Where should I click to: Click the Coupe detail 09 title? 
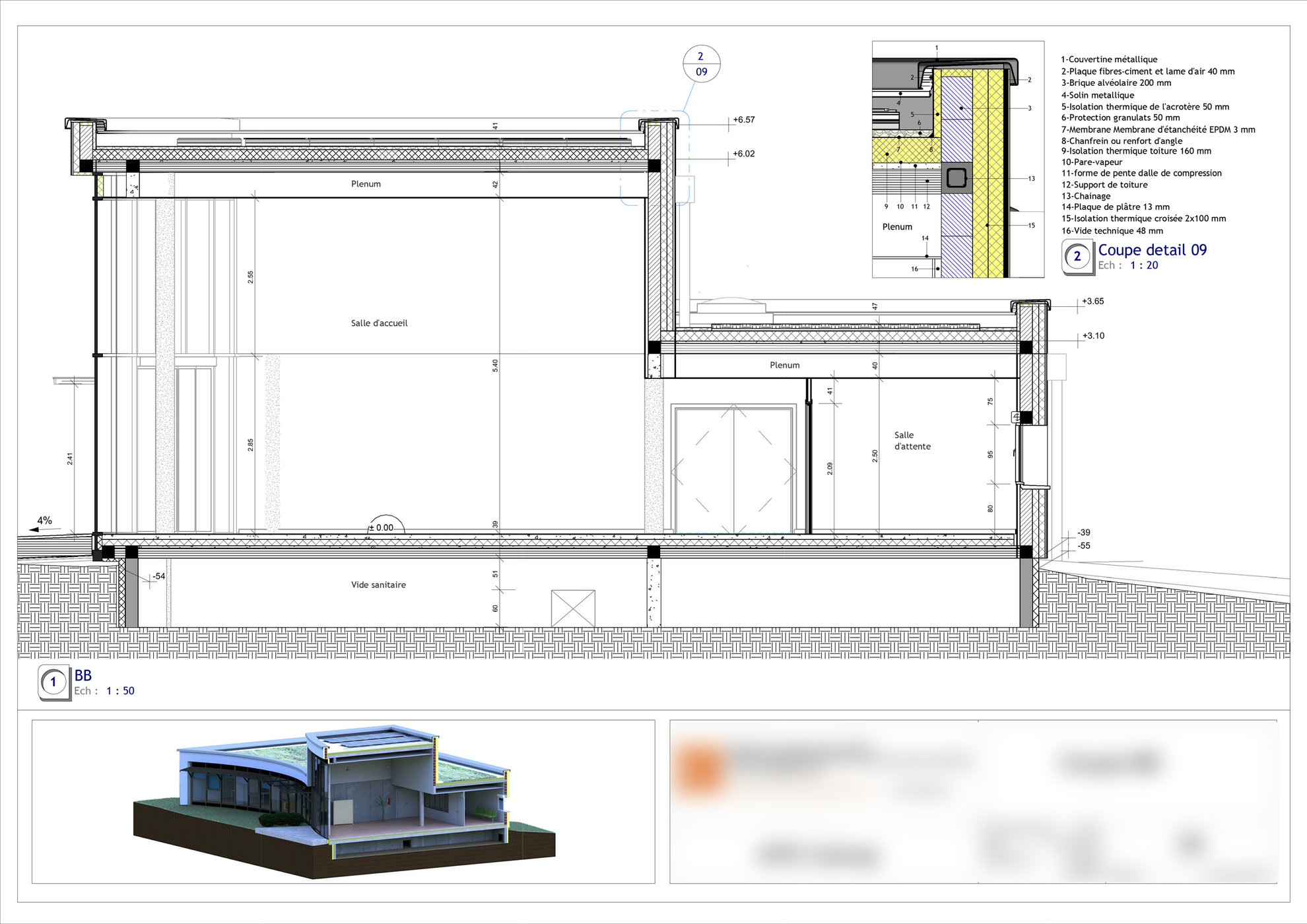tap(1152, 250)
